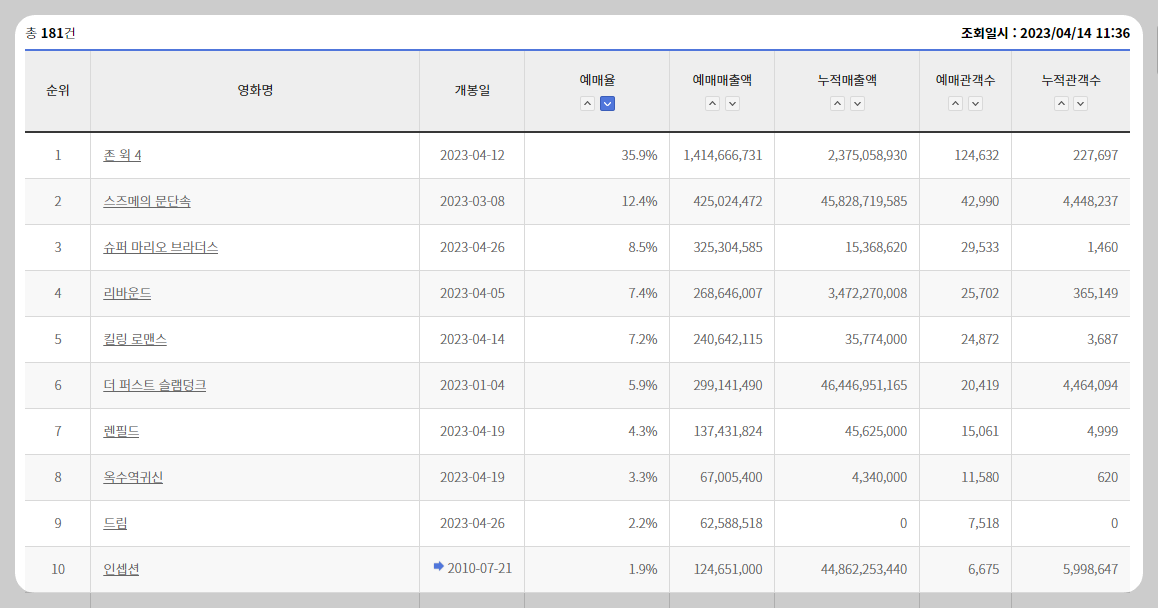Sort 예매관객수 column ascending
The width and height of the screenshot is (1158, 608).
[x=953, y=103]
